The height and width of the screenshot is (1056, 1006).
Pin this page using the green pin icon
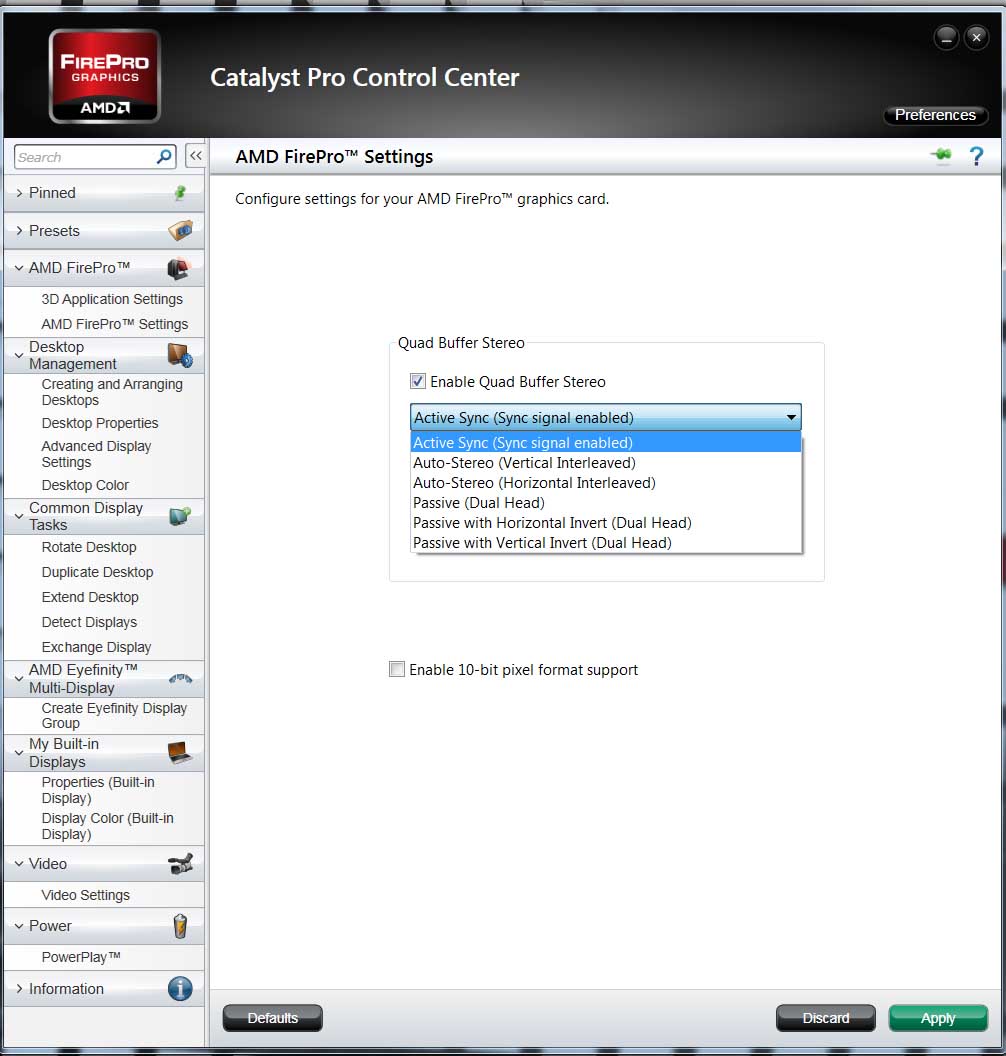[941, 156]
